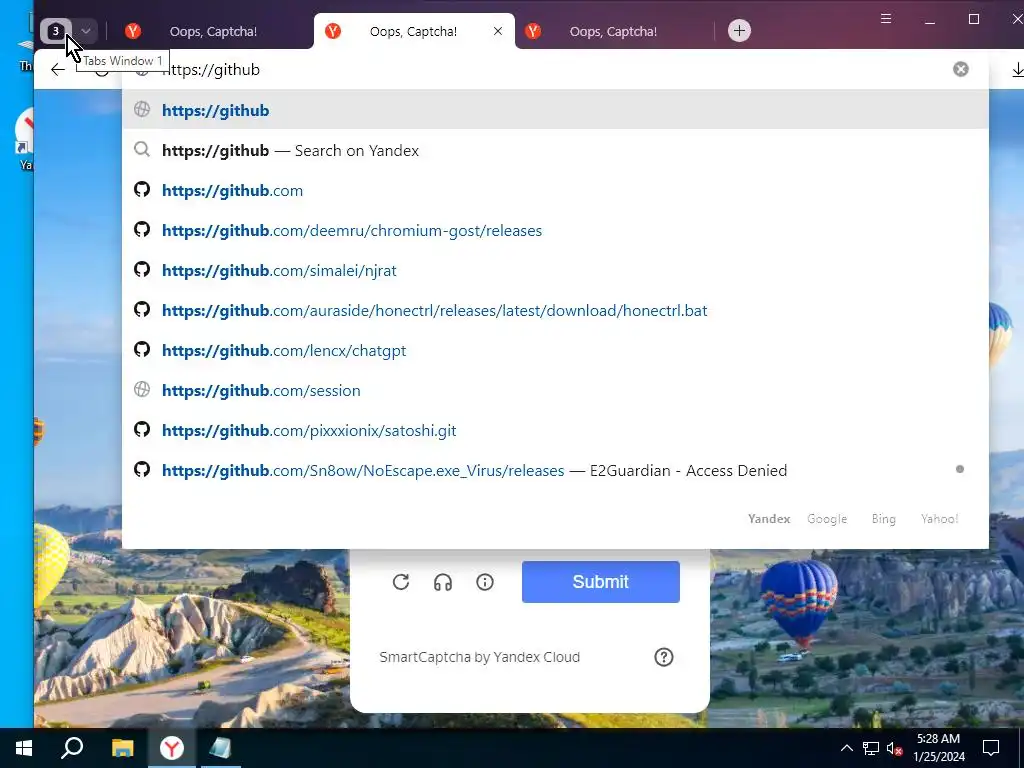Open the lencx/chatgpt suggestion
The width and height of the screenshot is (1024, 768).
555,350
